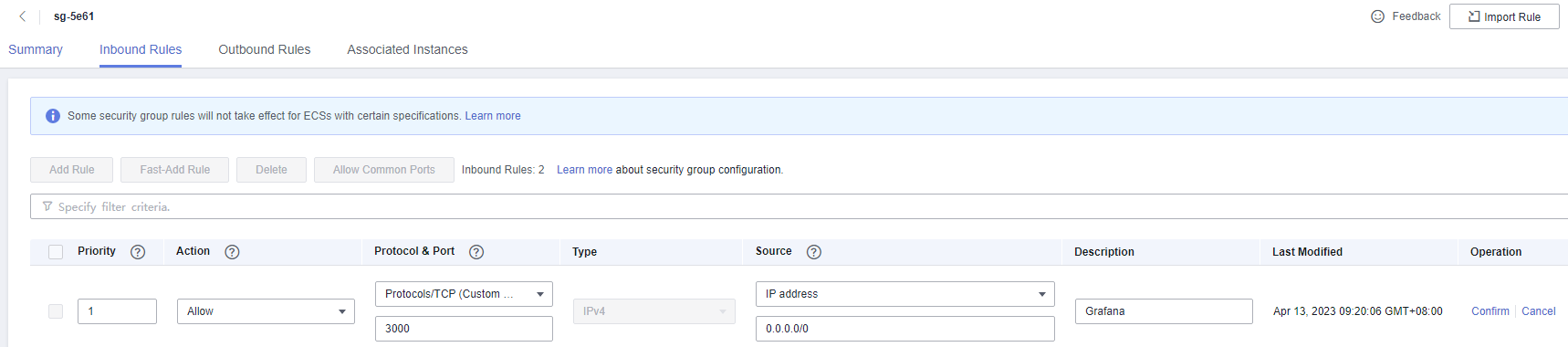Image resolution: width=1568 pixels, height=347 pixels.
Task: Open the Associated Instances tab
Action: tap(407, 49)
